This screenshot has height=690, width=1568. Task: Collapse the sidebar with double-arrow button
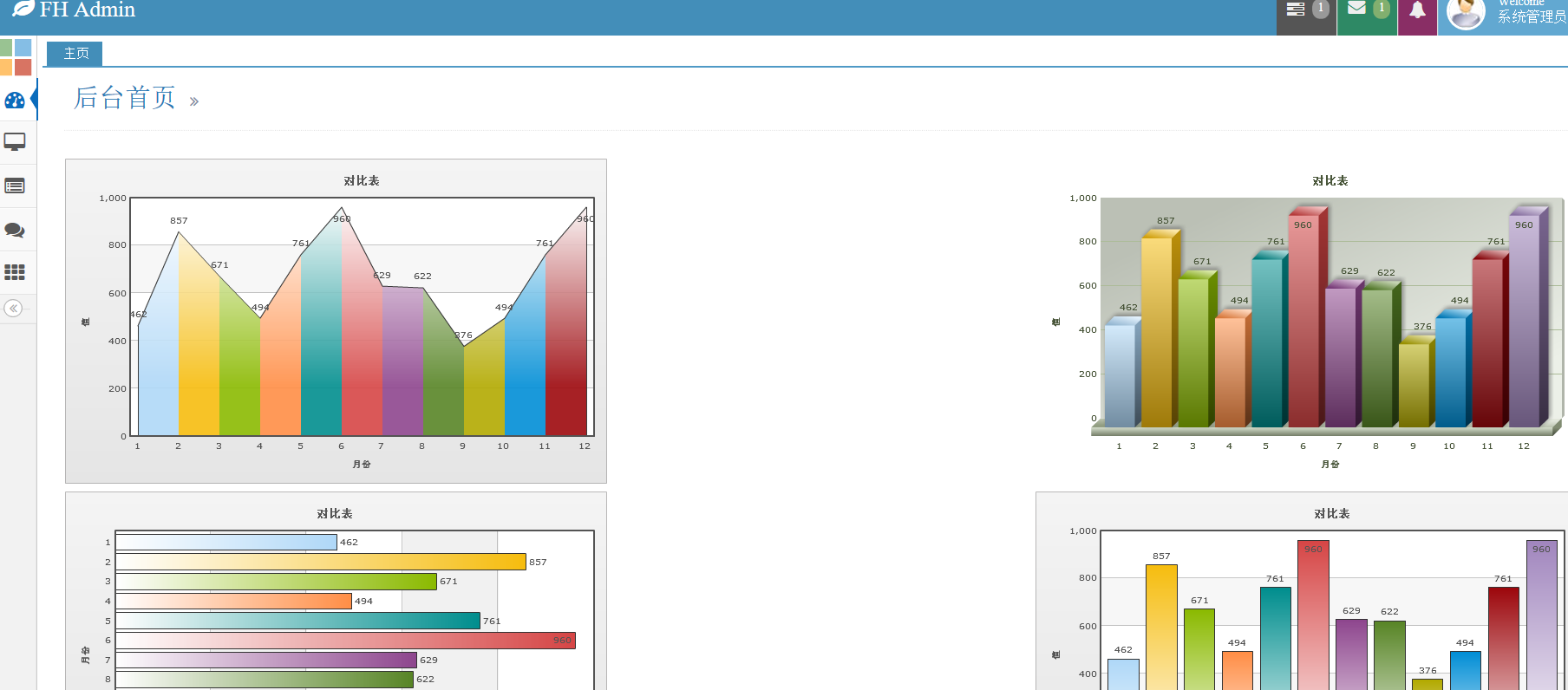pyautogui.click(x=14, y=309)
